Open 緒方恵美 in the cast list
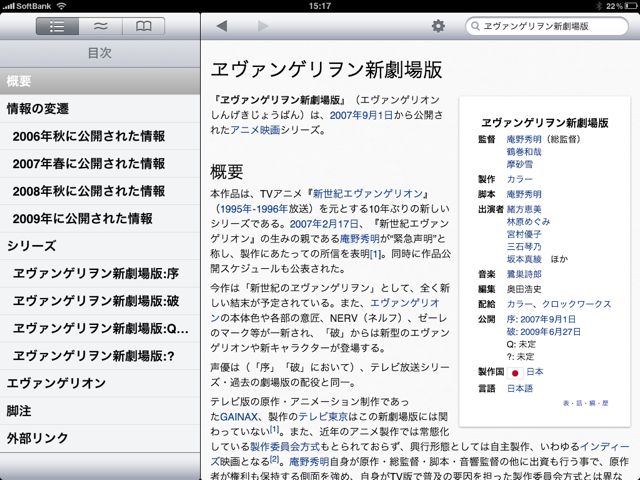Image resolution: width=640 pixels, height=480 pixels. 524,209
